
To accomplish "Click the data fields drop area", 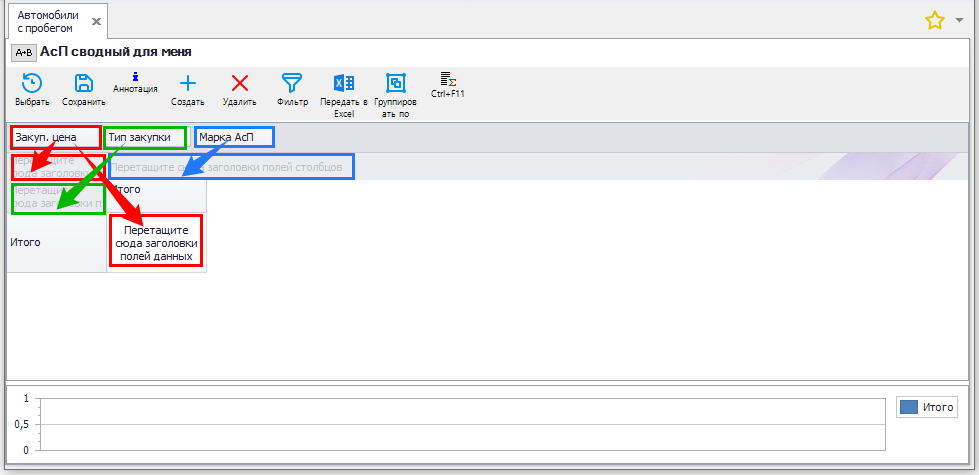I will tap(155, 242).
